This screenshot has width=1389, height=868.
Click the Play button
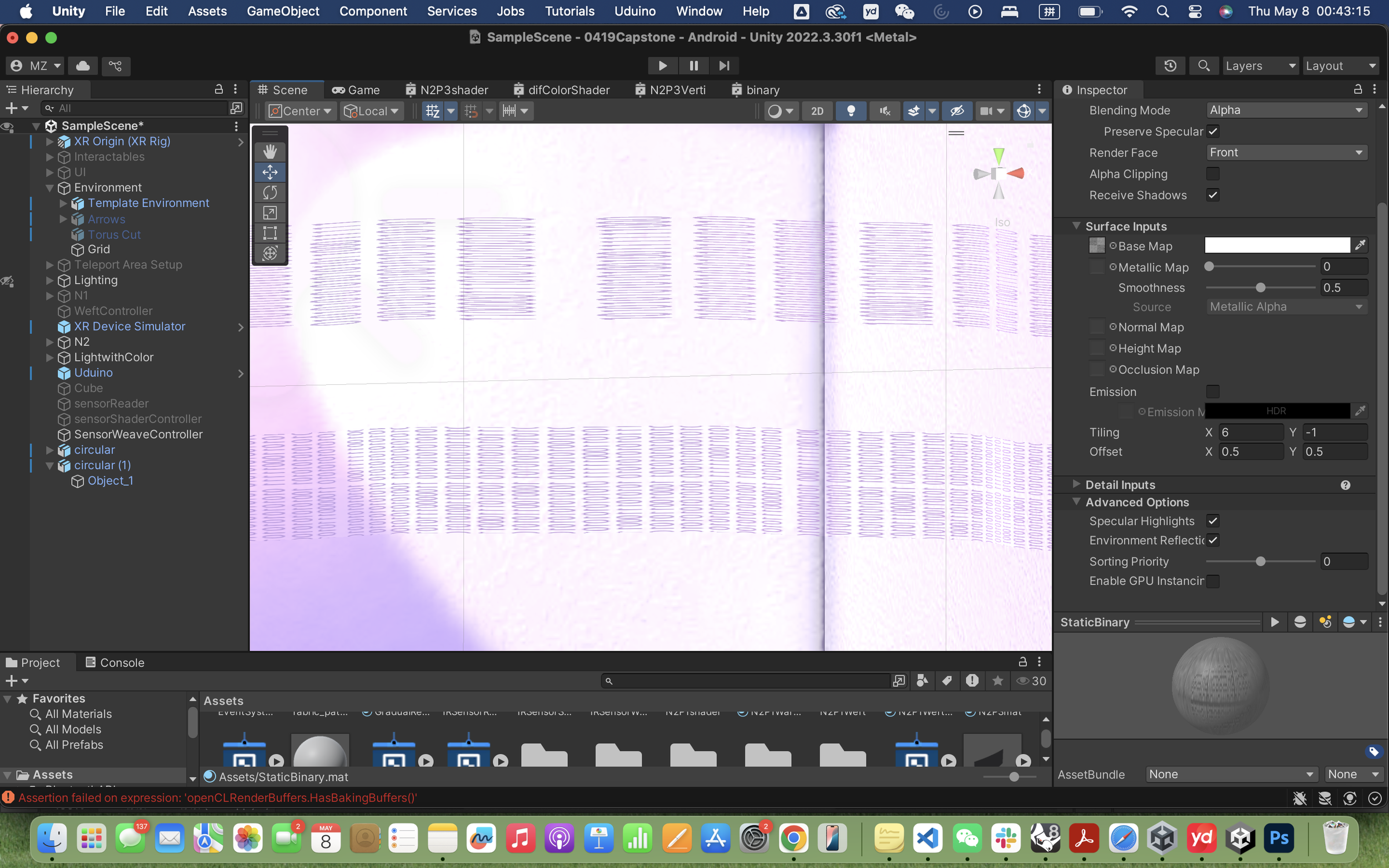coord(662,66)
